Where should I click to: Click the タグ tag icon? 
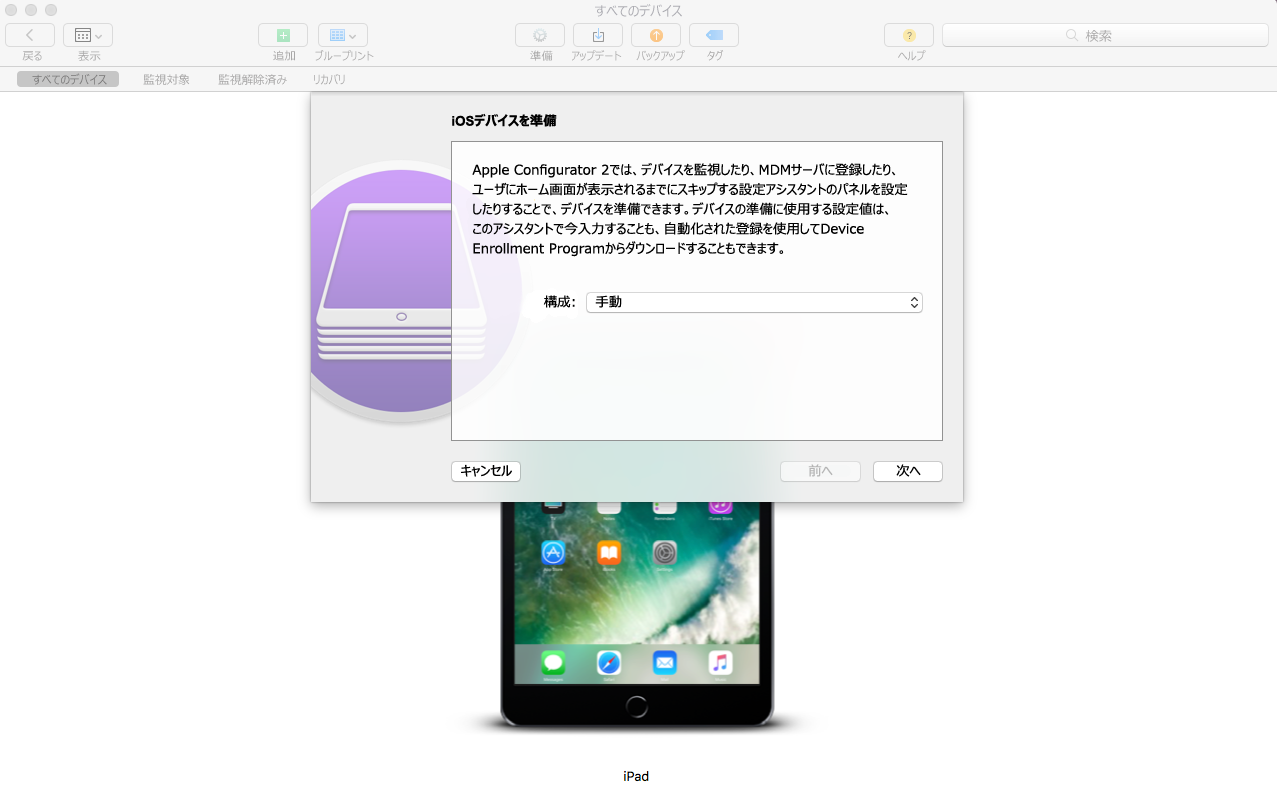pos(714,35)
